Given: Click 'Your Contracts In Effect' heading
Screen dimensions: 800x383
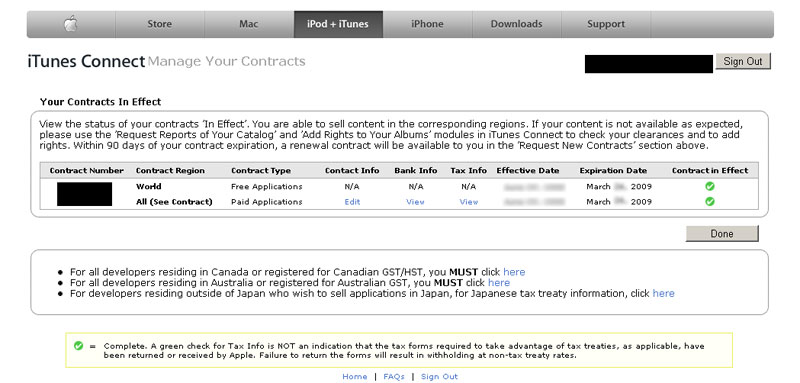Looking at the screenshot, I should (x=101, y=102).
